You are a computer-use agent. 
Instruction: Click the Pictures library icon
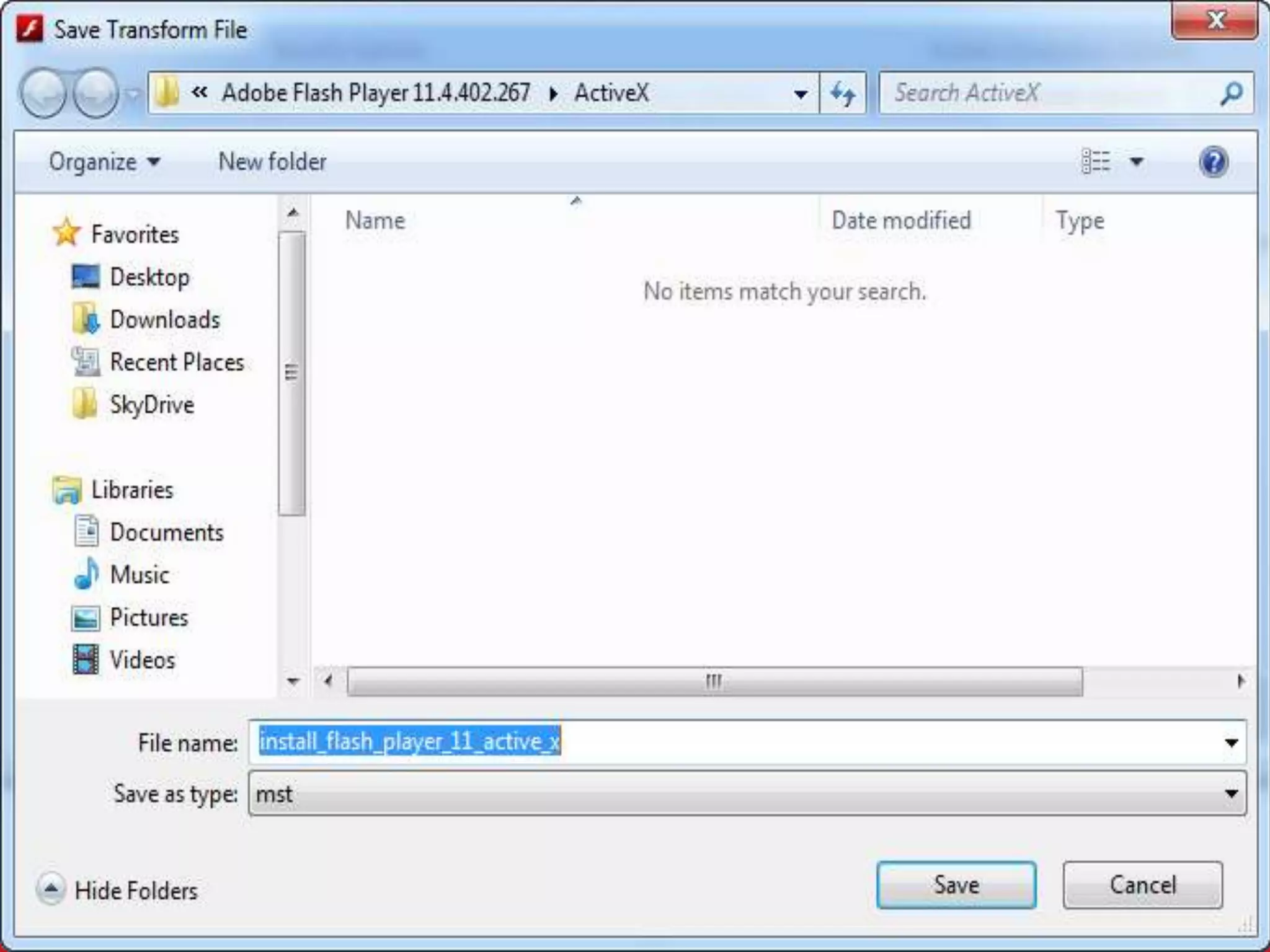86,618
